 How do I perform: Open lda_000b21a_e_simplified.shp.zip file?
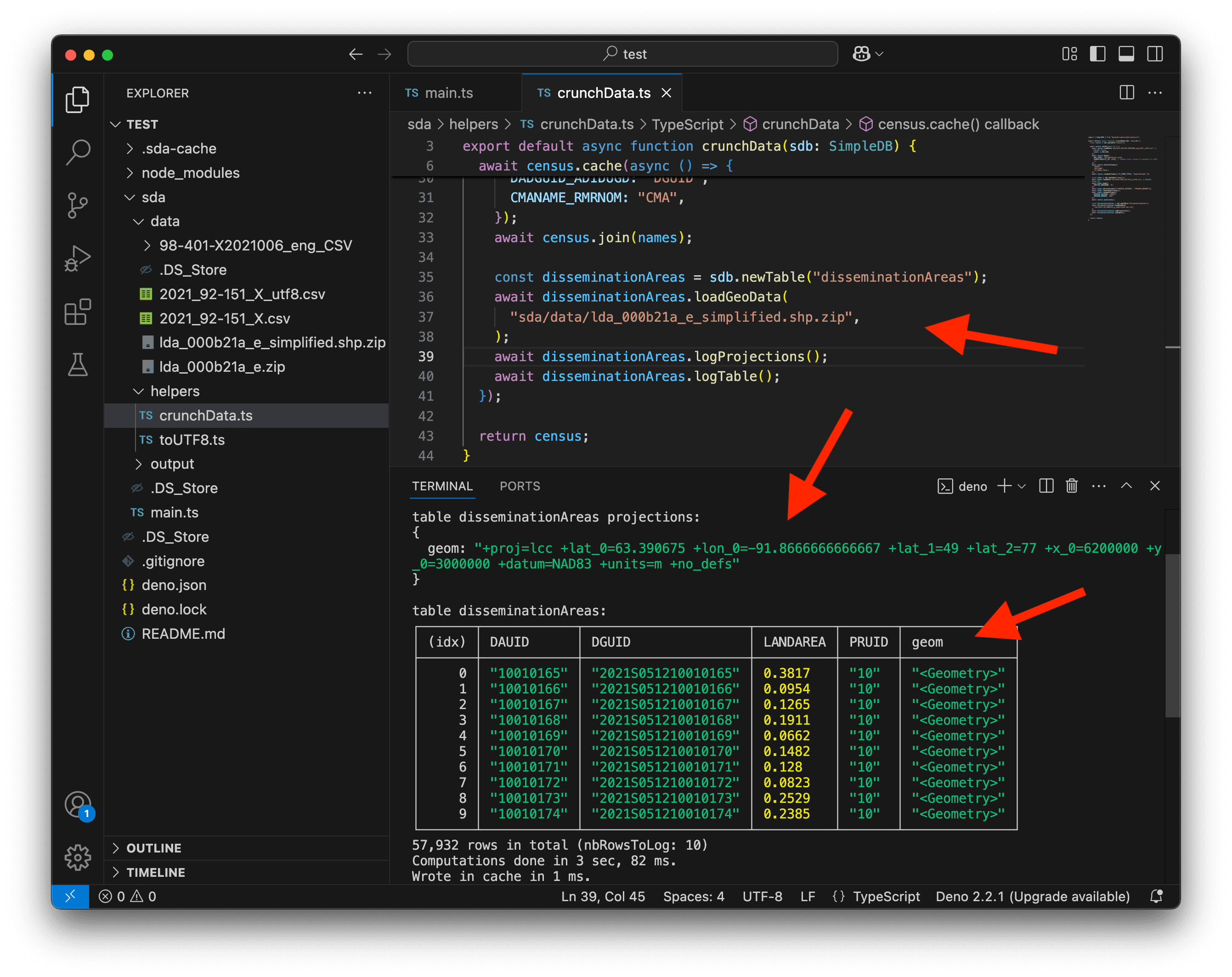point(247,342)
